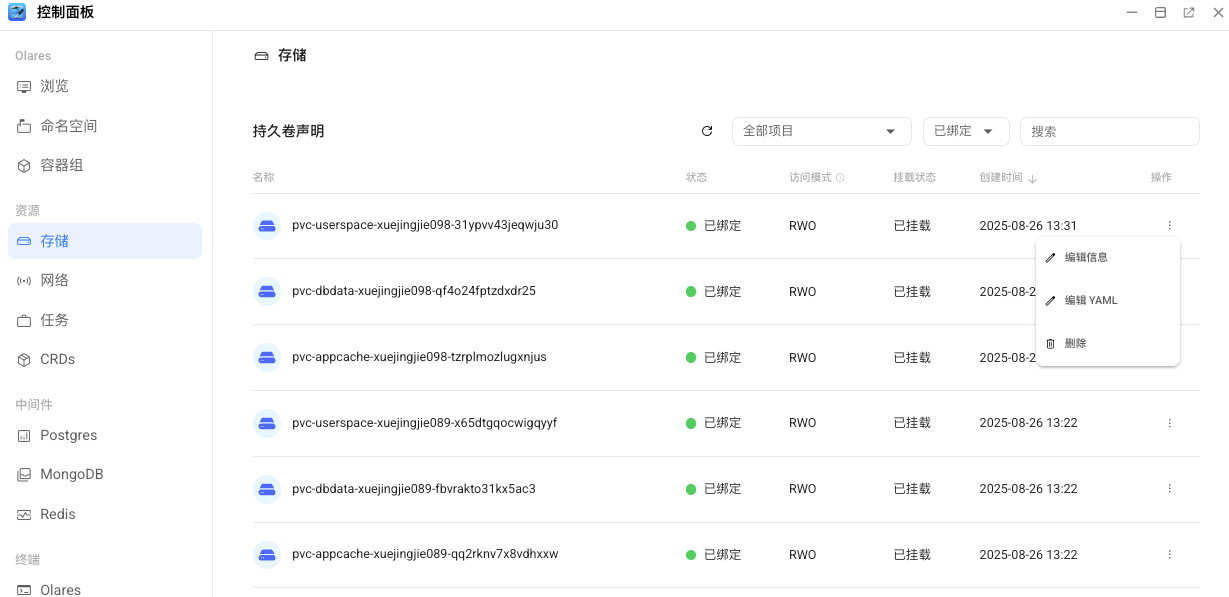Expand the 全部项目 project dropdown
1229x597 pixels.
(x=821, y=131)
